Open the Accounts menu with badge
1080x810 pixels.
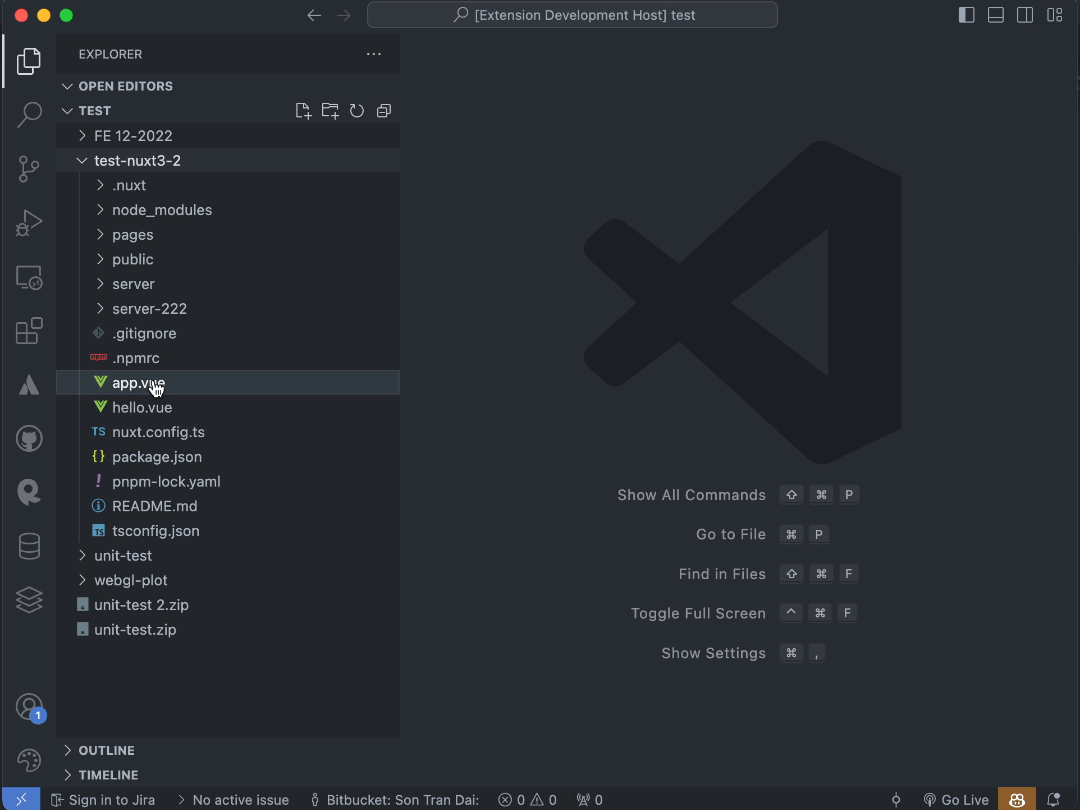tap(29, 707)
